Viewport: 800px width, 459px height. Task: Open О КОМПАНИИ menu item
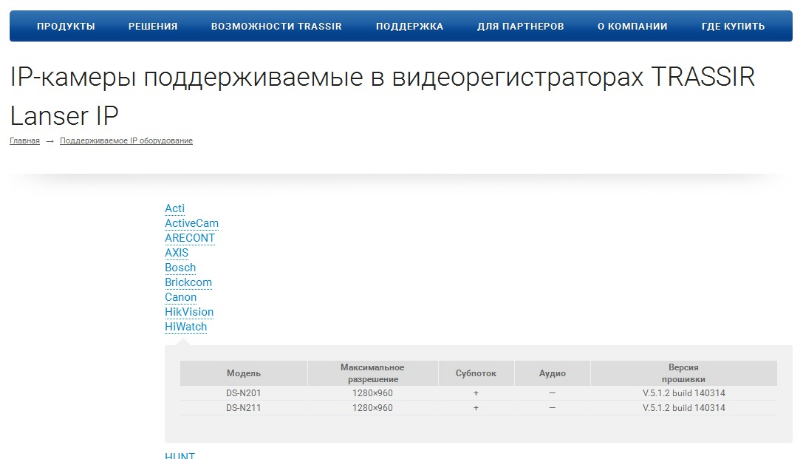tap(633, 27)
